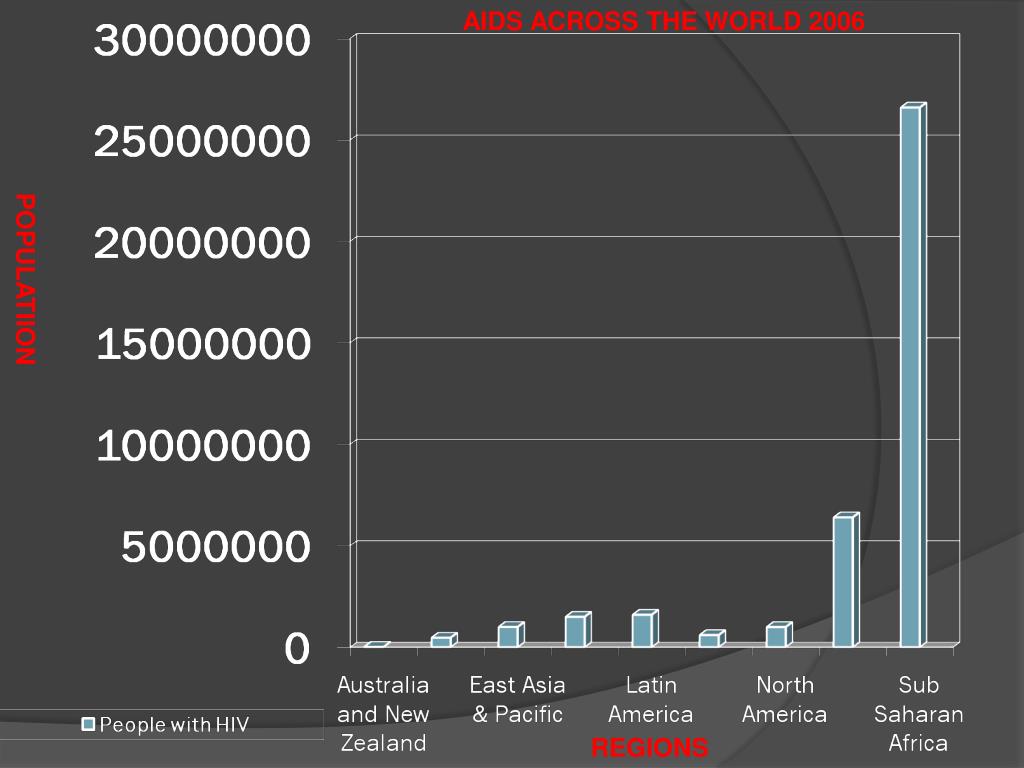Click the tallest bar above Sub Saharan Africa
1024x768 pixels.
click(913, 375)
